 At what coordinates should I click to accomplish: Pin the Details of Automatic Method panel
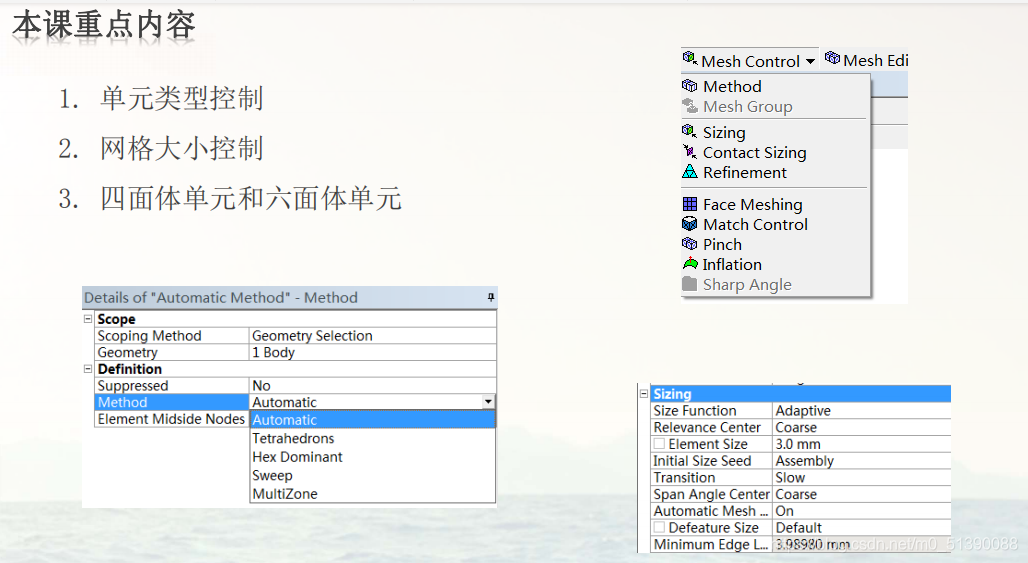(490, 297)
